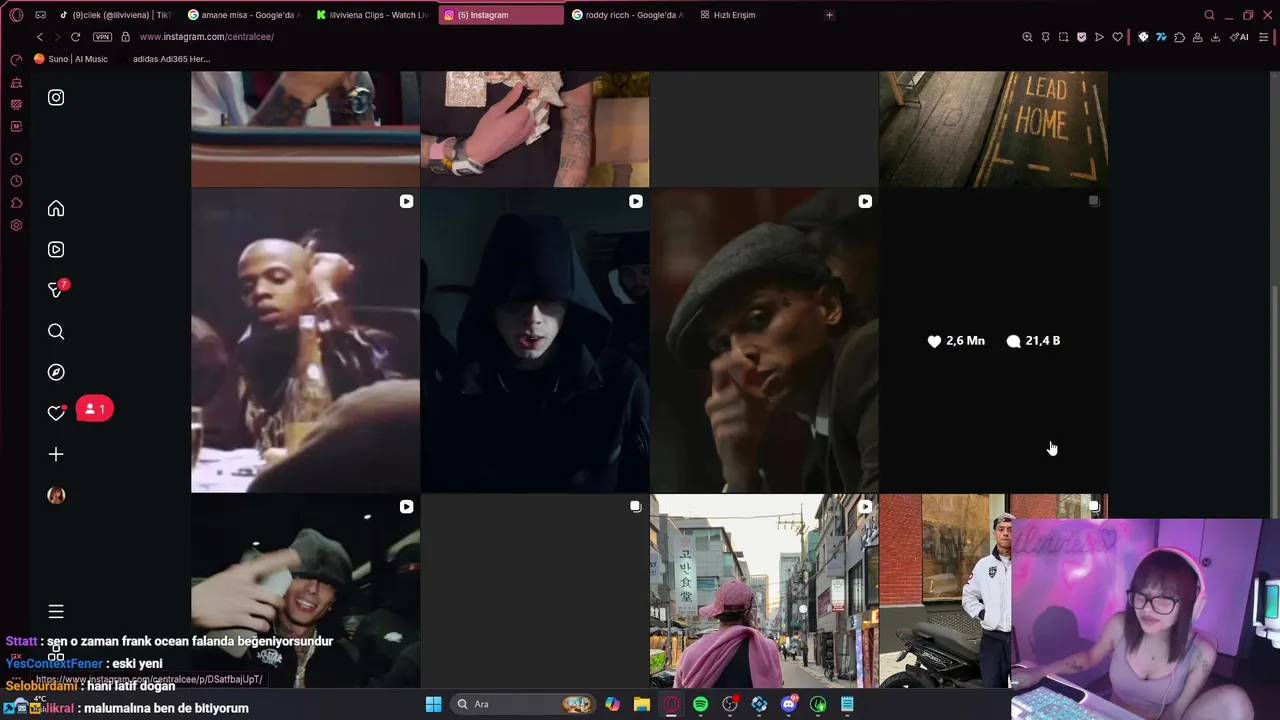
Task: Open Discord from the taskbar
Action: click(x=789, y=704)
